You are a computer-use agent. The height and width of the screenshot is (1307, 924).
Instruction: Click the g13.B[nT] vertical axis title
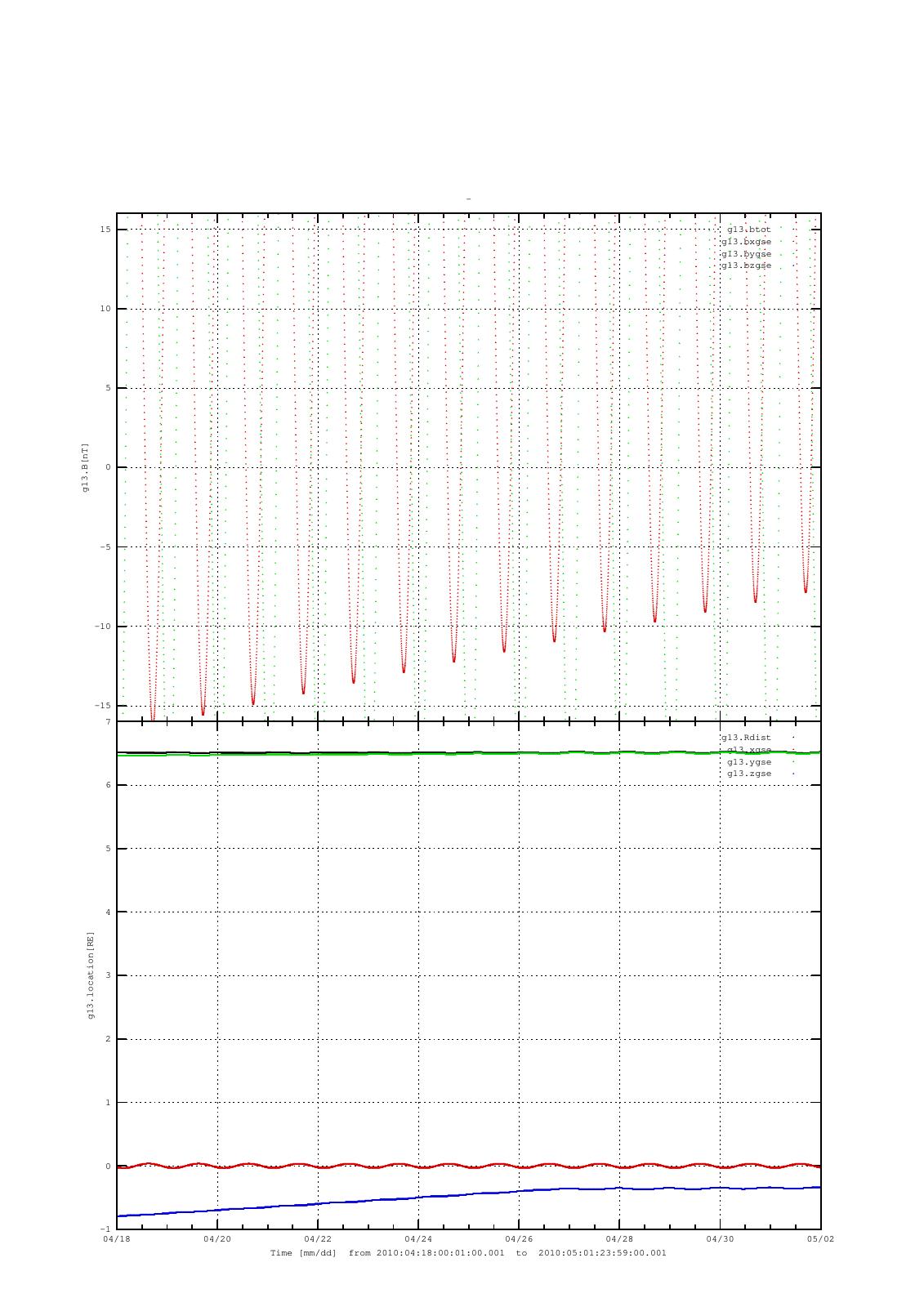[x=85, y=467]
